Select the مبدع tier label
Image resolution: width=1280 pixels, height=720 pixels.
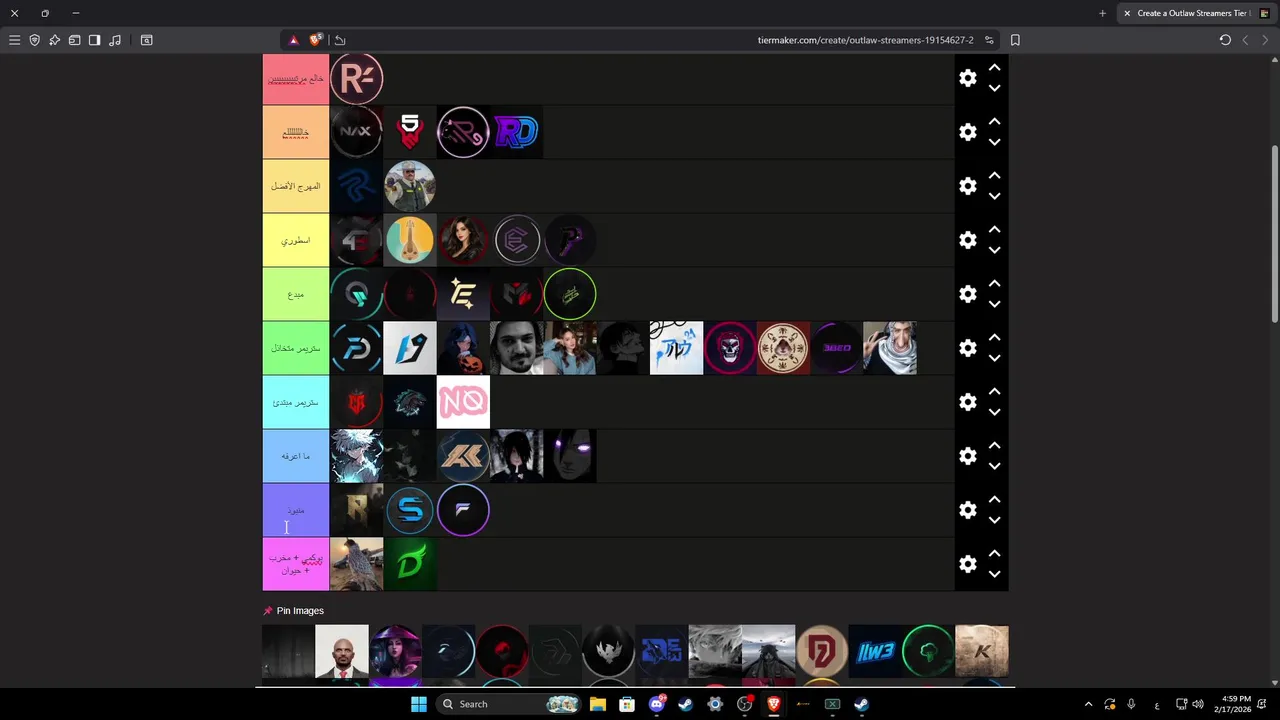[296, 294]
